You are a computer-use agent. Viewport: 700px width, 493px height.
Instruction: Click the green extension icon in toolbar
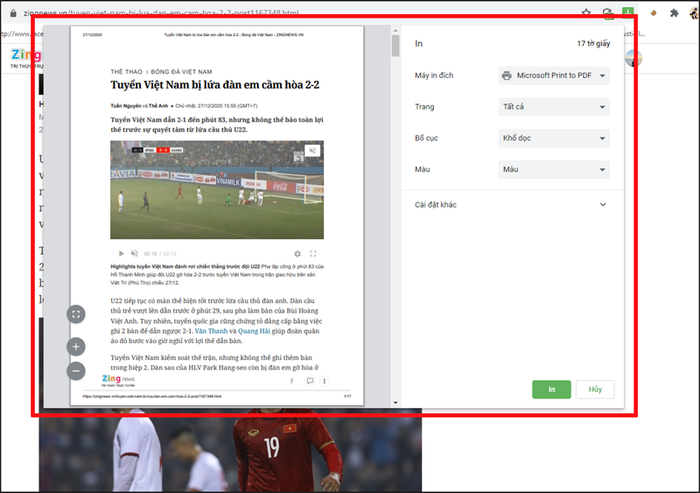click(x=628, y=11)
